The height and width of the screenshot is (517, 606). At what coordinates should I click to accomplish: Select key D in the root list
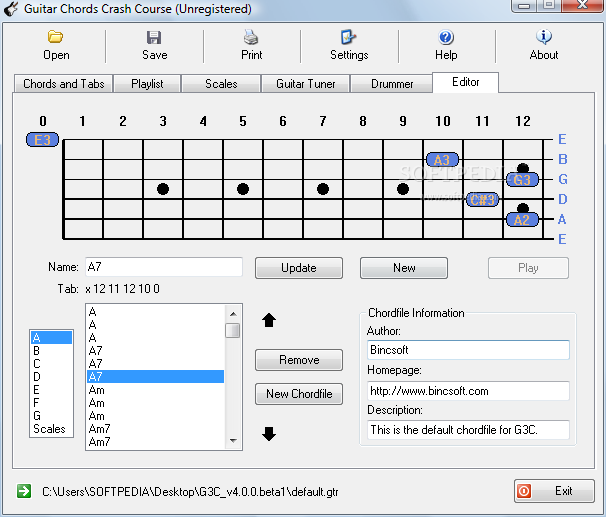click(51, 376)
